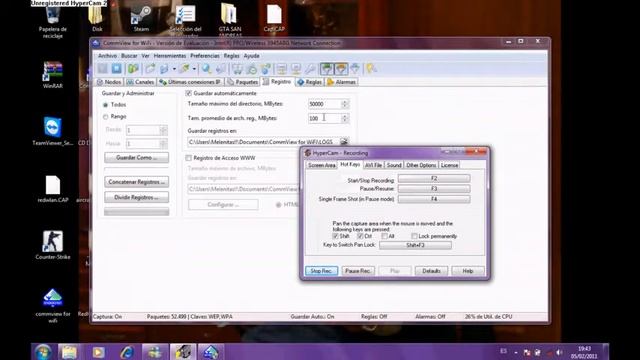Open the Archivo menu
This screenshot has height=360, width=640.
(x=107, y=56)
